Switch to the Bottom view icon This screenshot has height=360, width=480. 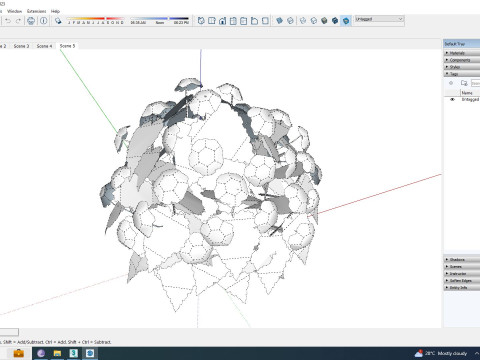coord(265,21)
